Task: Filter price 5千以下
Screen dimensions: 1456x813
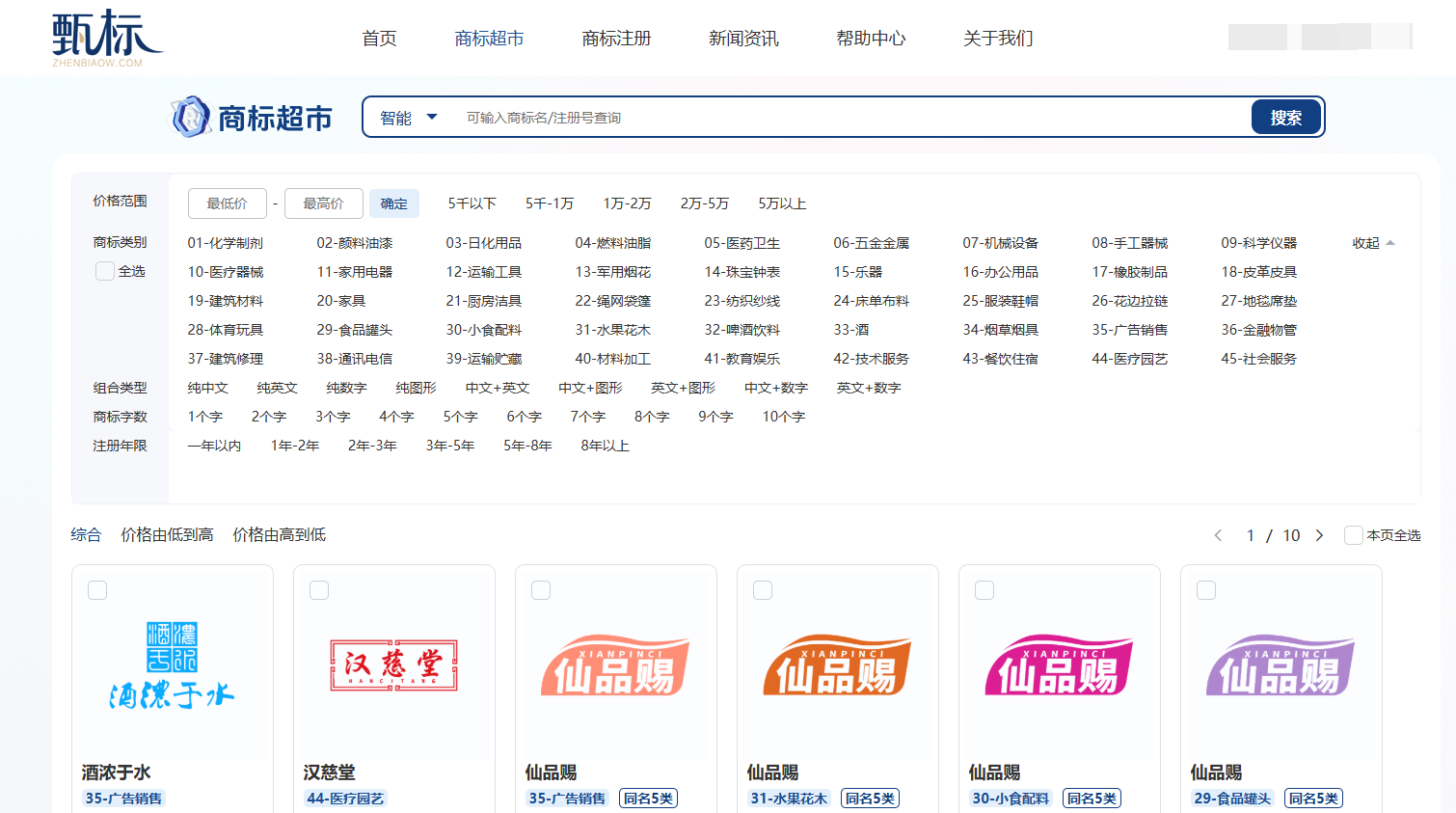Action: coord(472,203)
